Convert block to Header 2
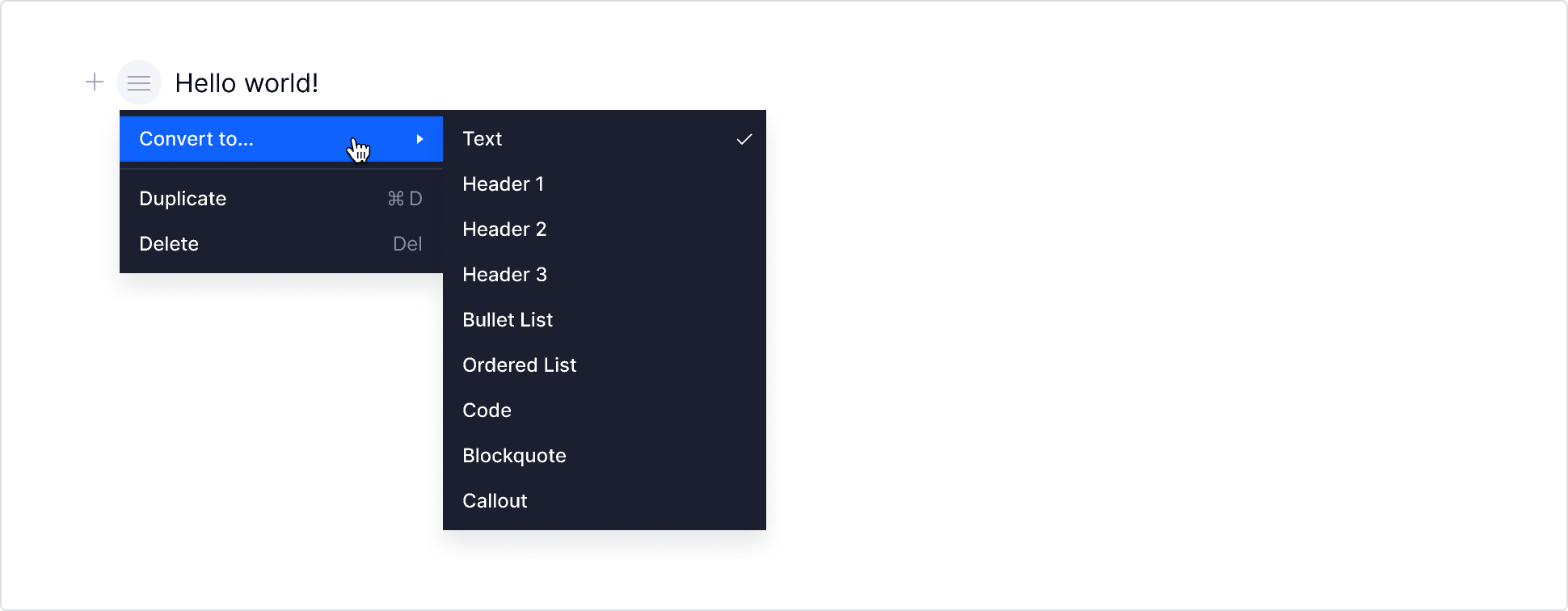1568x611 pixels. [x=504, y=230]
